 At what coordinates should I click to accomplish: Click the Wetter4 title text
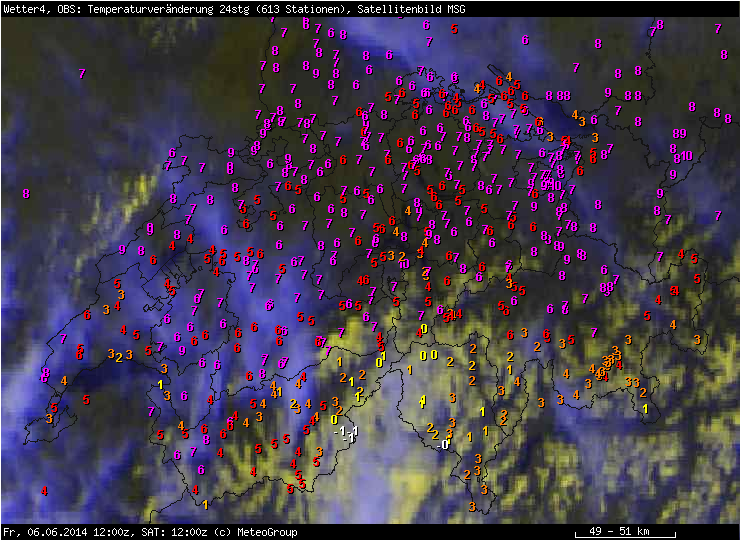[x=22, y=9]
